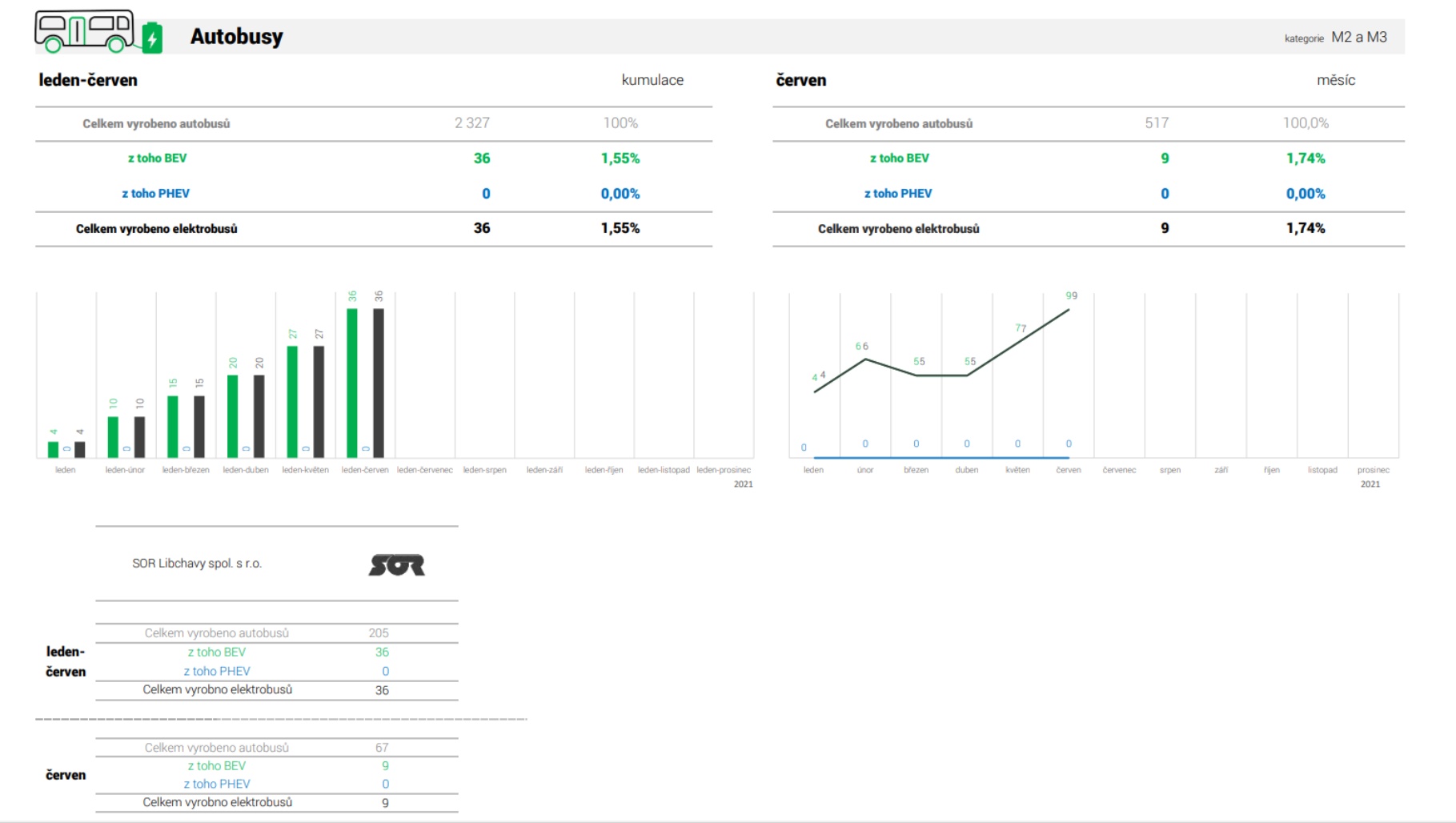The image size is (1456, 823).
Task: Click the 'měsíc' column label
Action: [1335, 80]
